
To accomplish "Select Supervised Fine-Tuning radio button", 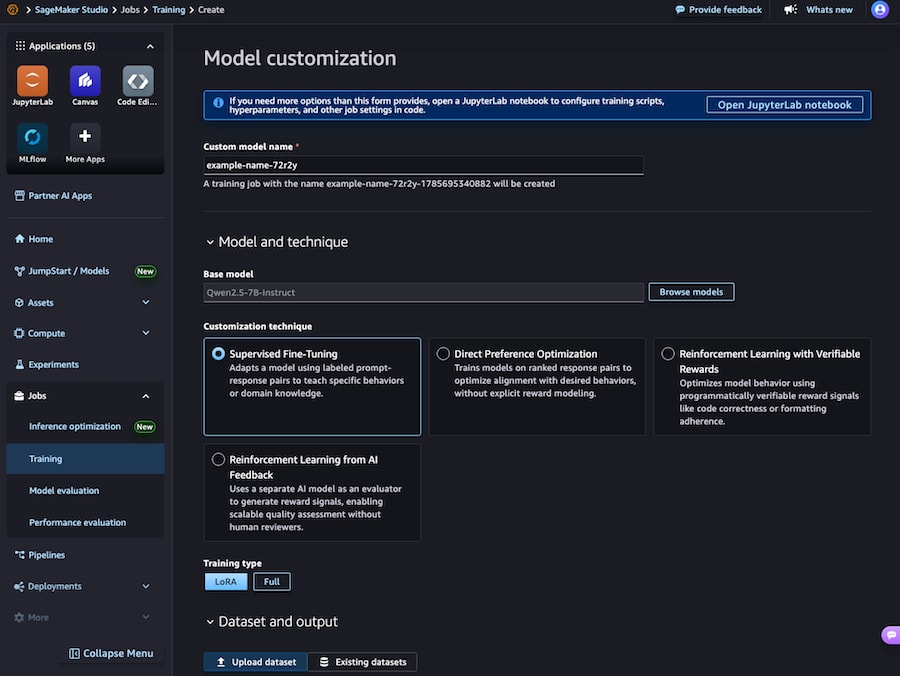I will 218,353.
